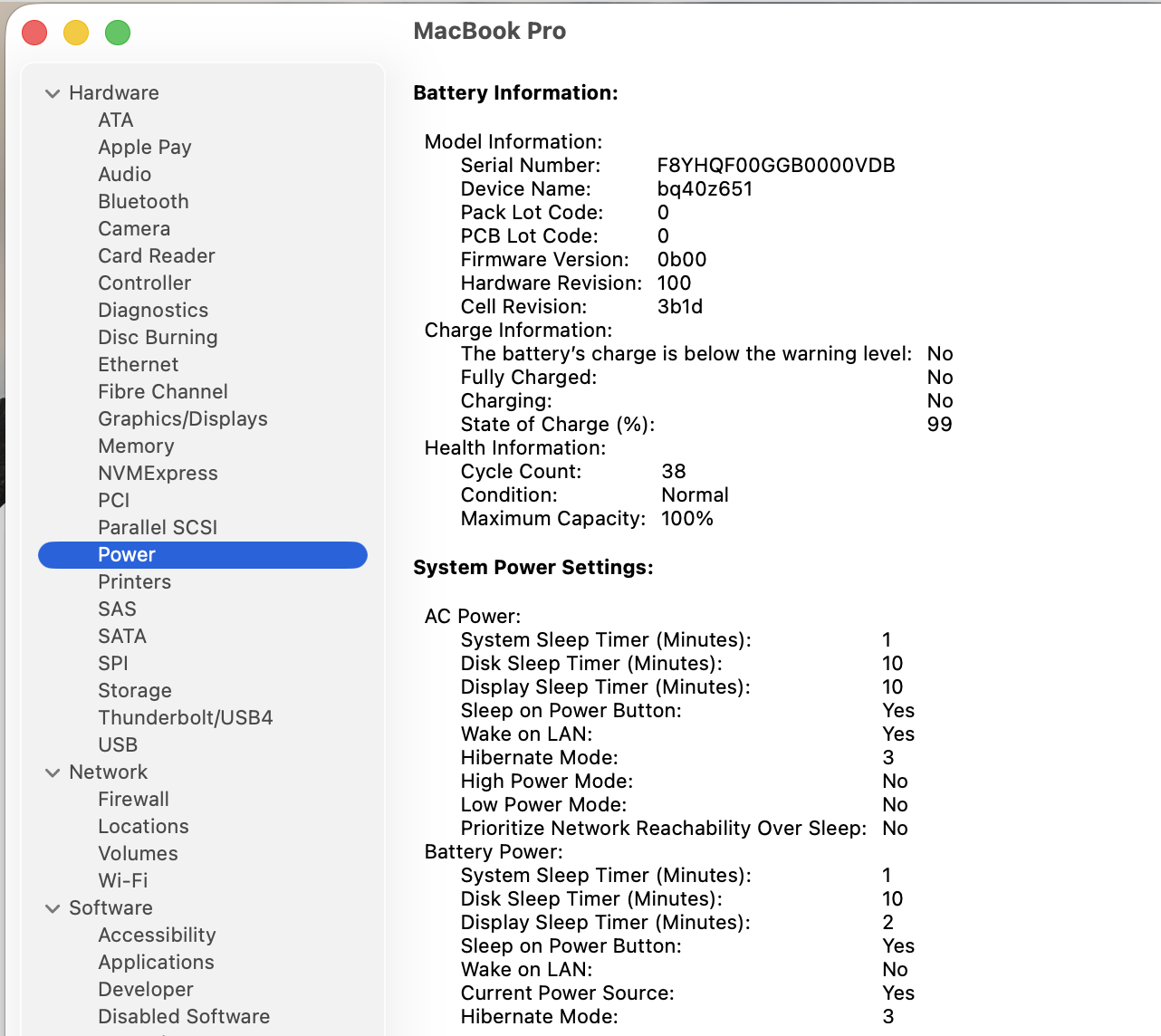Open Firewall under Network
The height and width of the screenshot is (1036, 1161).
pos(134,800)
